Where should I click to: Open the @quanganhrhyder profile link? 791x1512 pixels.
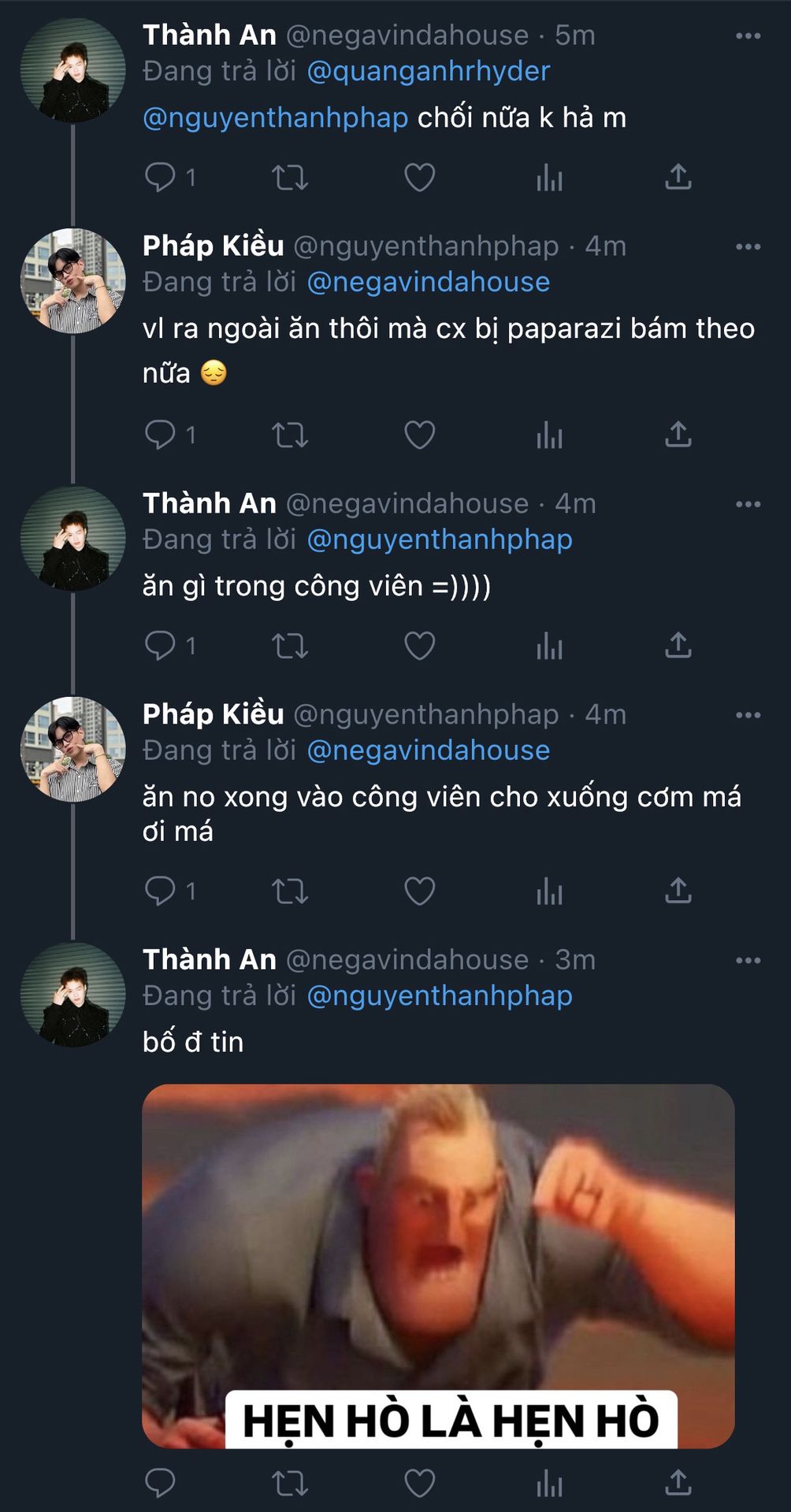(428, 72)
